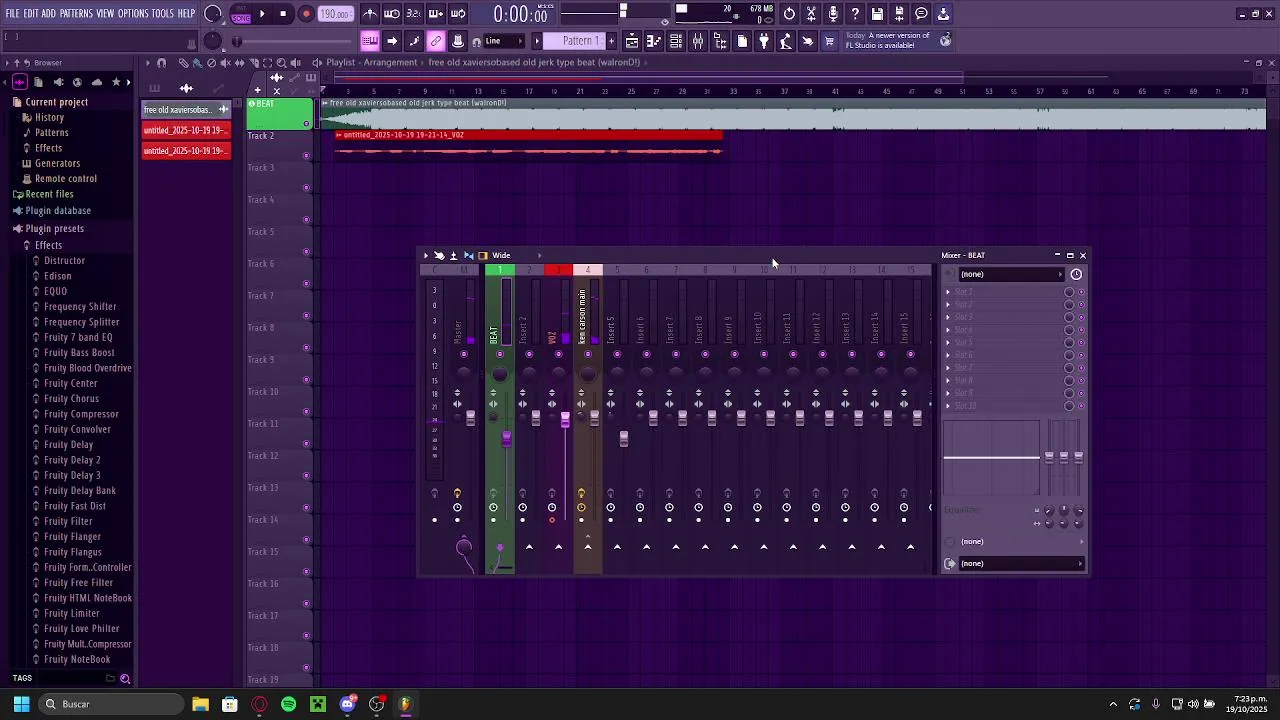1280x720 pixels.
Task: Open the Playlist view from toolbar
Action: [x=632, y=41]
